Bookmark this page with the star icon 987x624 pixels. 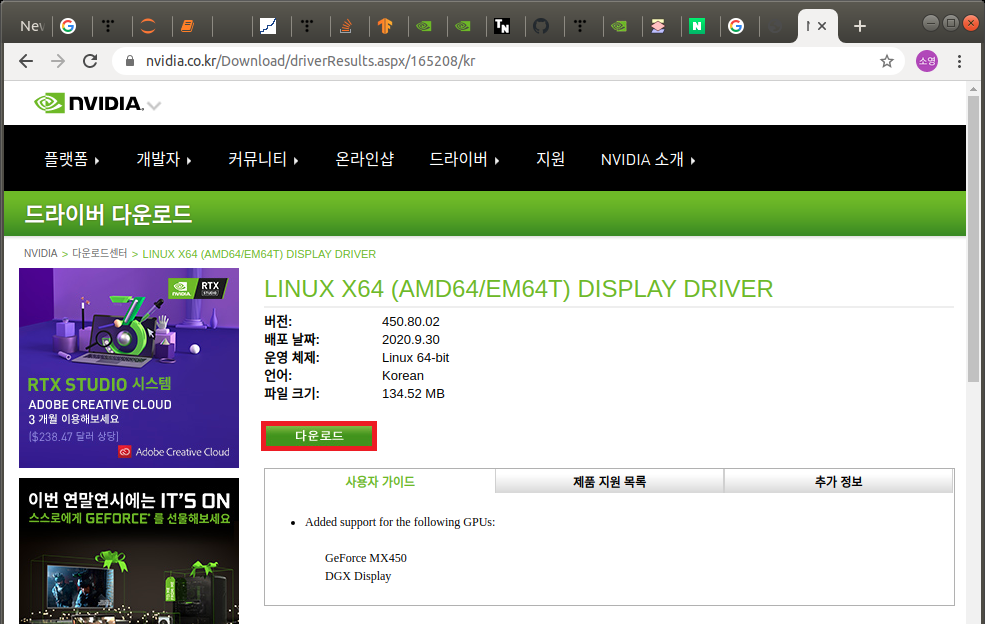point(887,61)
